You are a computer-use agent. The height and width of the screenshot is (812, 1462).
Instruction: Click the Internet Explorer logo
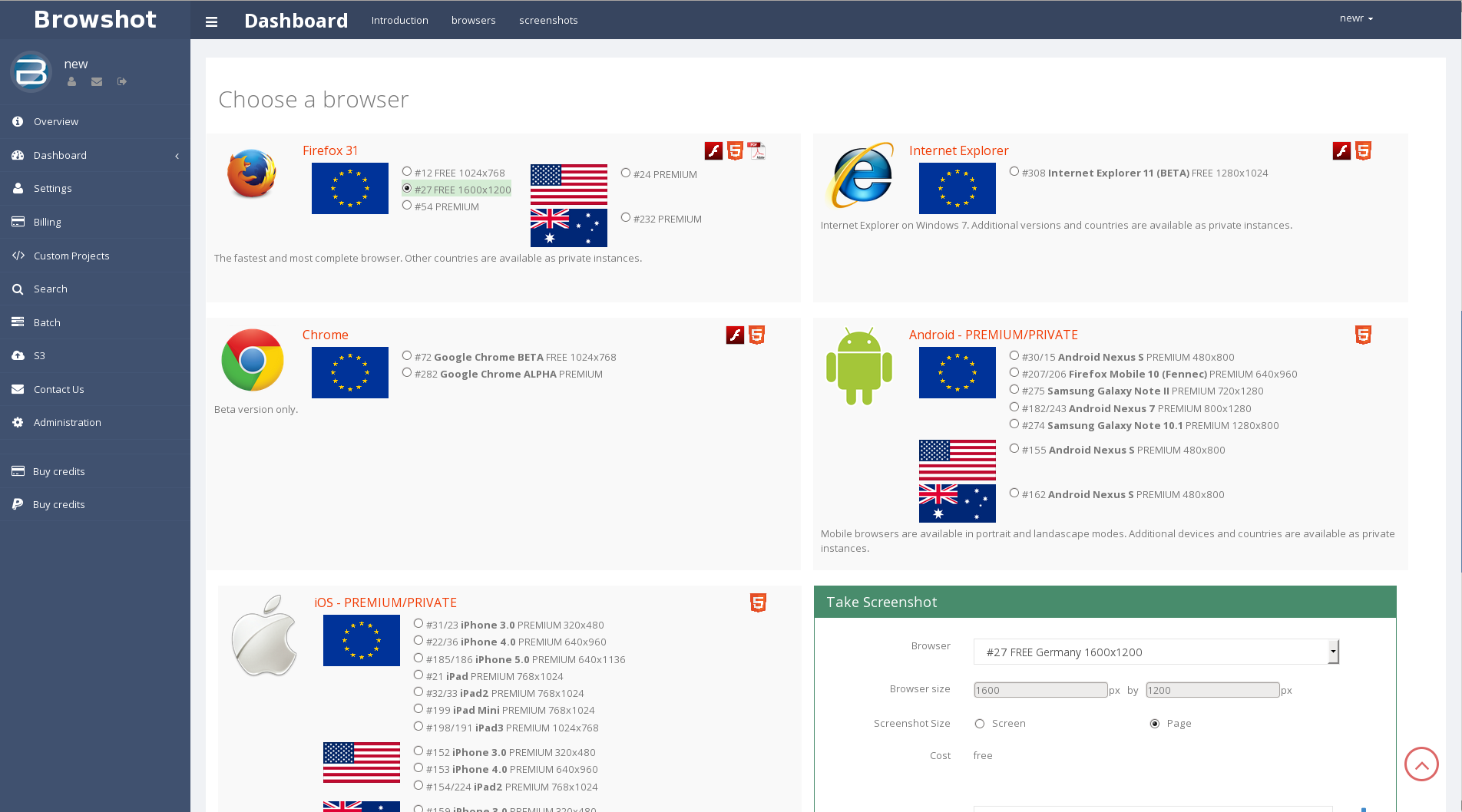(x=861, y=175)
